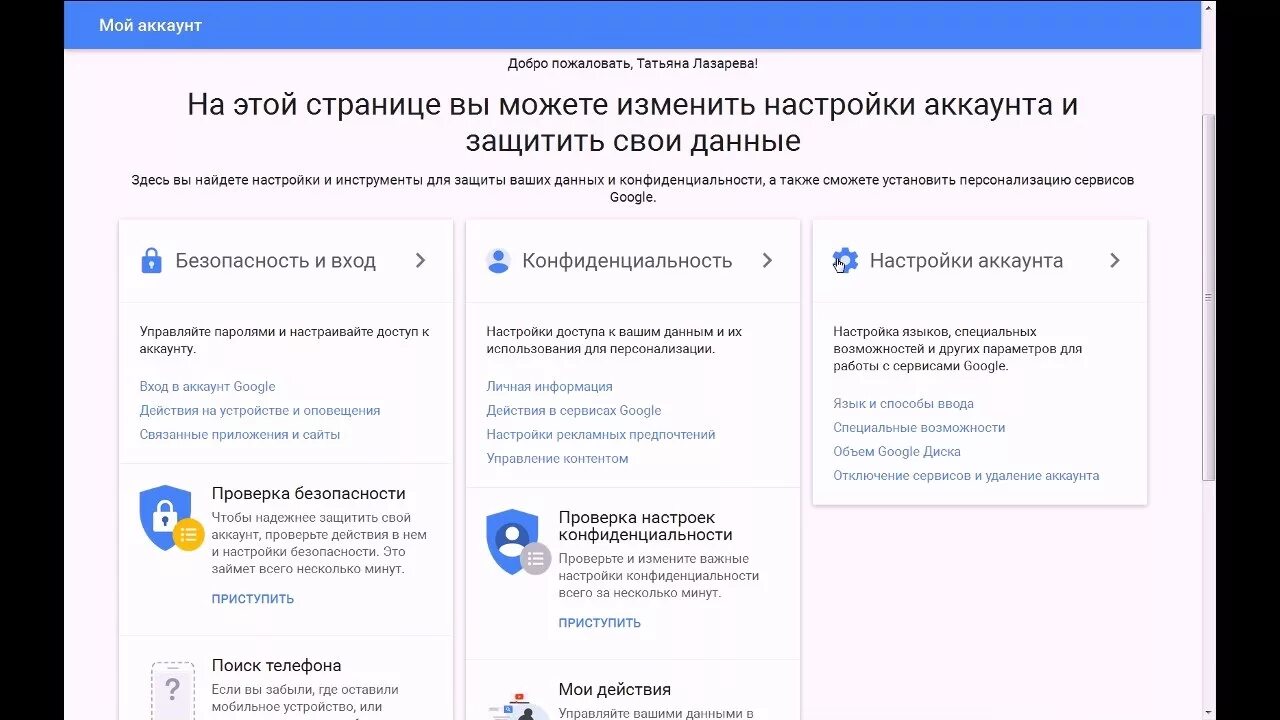Expand the Конфиденциальность chevron

(768, 260)
